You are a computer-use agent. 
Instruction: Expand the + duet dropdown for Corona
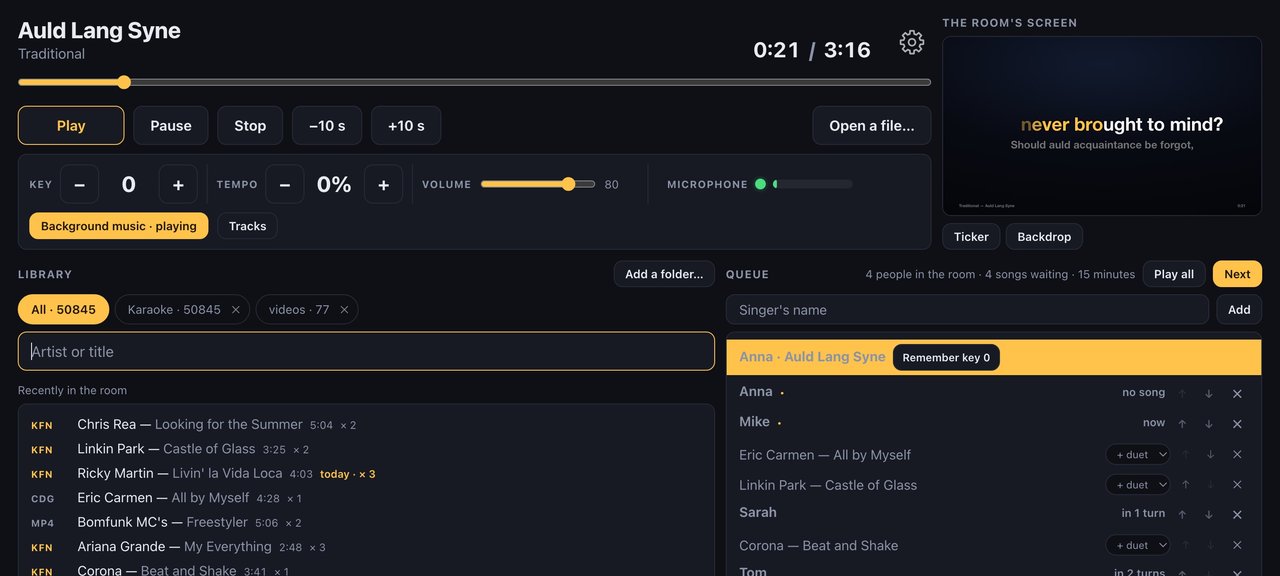point(1138,546)
